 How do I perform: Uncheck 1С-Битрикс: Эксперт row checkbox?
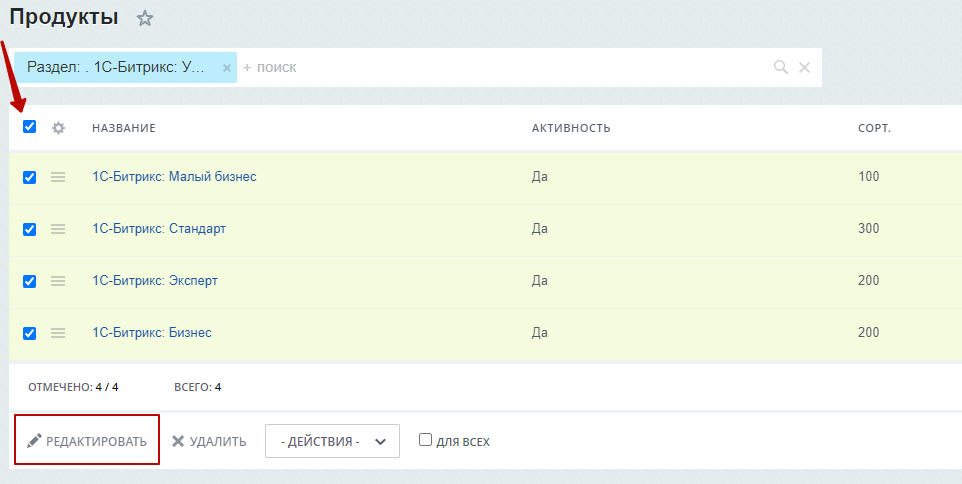coord(29,282)
